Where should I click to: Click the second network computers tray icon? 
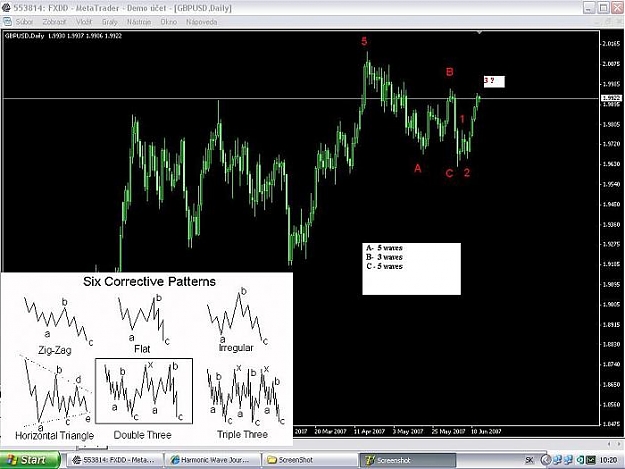568,460
